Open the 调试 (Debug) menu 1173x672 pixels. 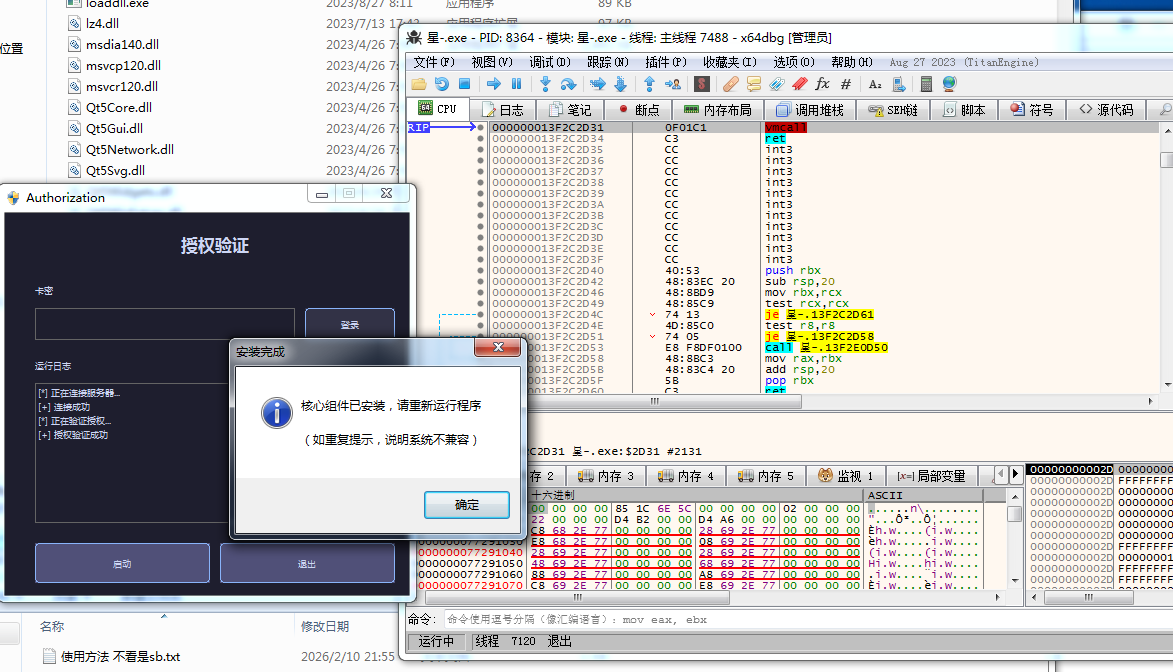click(x=548, y=62)
